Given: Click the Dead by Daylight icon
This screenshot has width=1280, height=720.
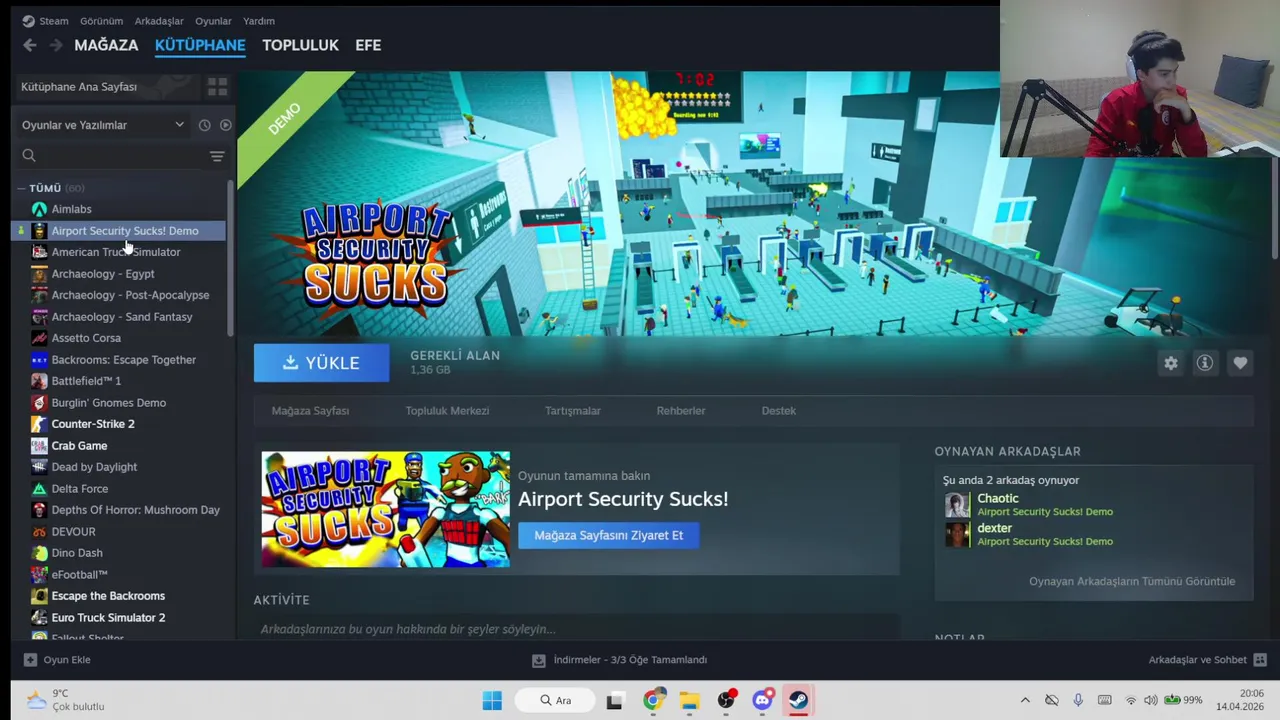Looking at the screenshot, I should click(x=39, y=467).
